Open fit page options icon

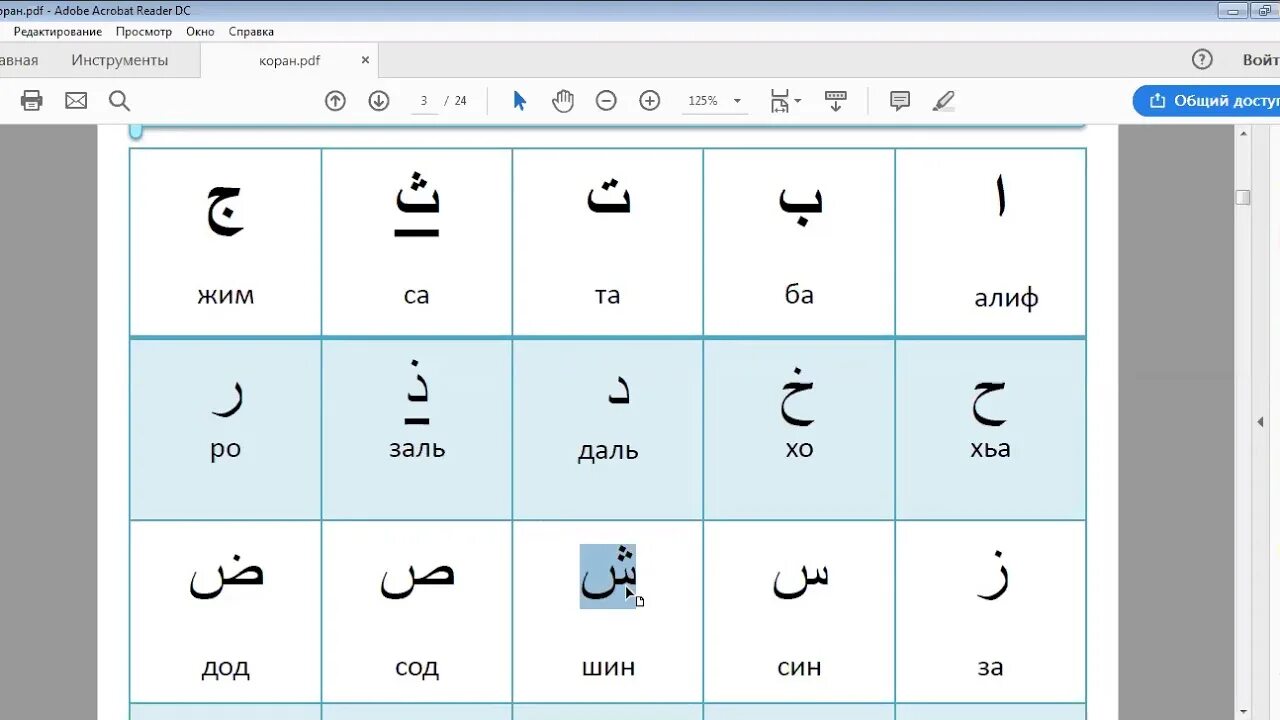(x=785, y=100)
